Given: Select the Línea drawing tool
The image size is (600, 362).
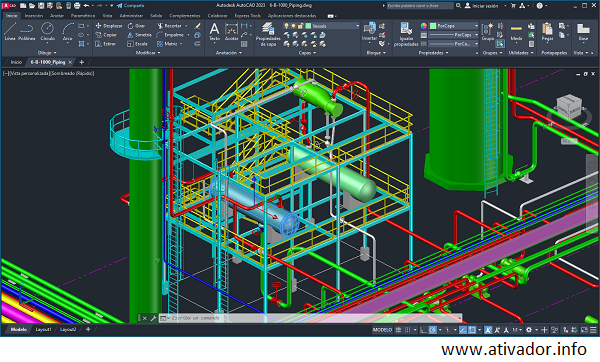Looking at the screenshot, I should pos(10,31).
